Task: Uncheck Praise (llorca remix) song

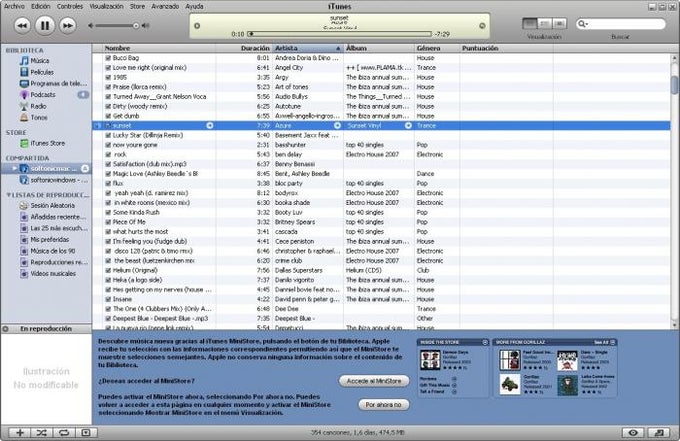Action: point(108,87)
